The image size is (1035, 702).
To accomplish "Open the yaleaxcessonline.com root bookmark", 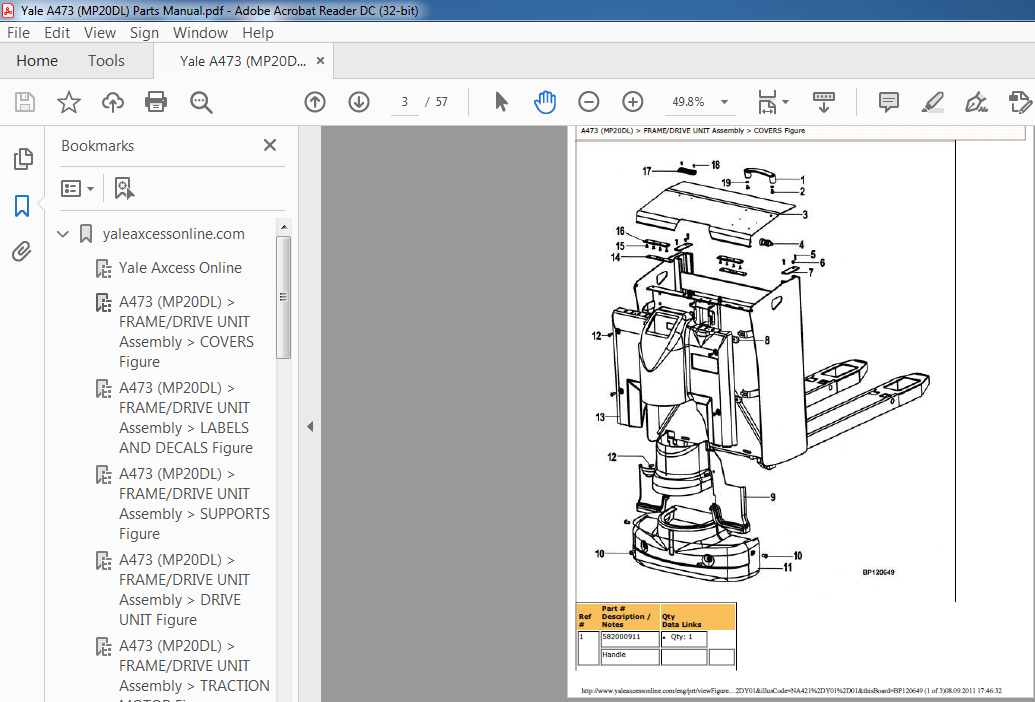I will tap(174, 234).
